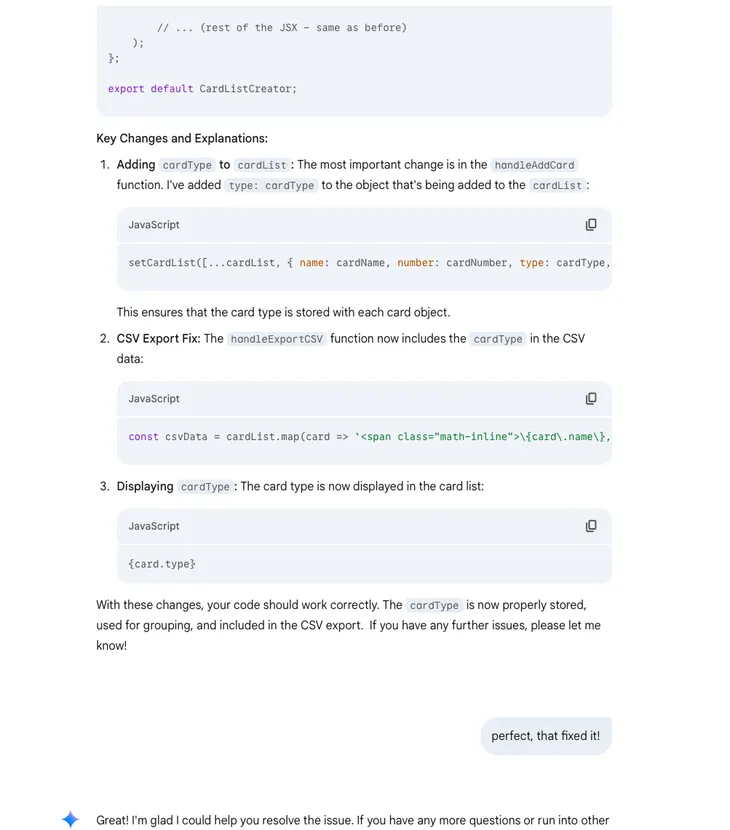
Task: Click the JavaScript label above {card.type}
Action: [152, 526]
